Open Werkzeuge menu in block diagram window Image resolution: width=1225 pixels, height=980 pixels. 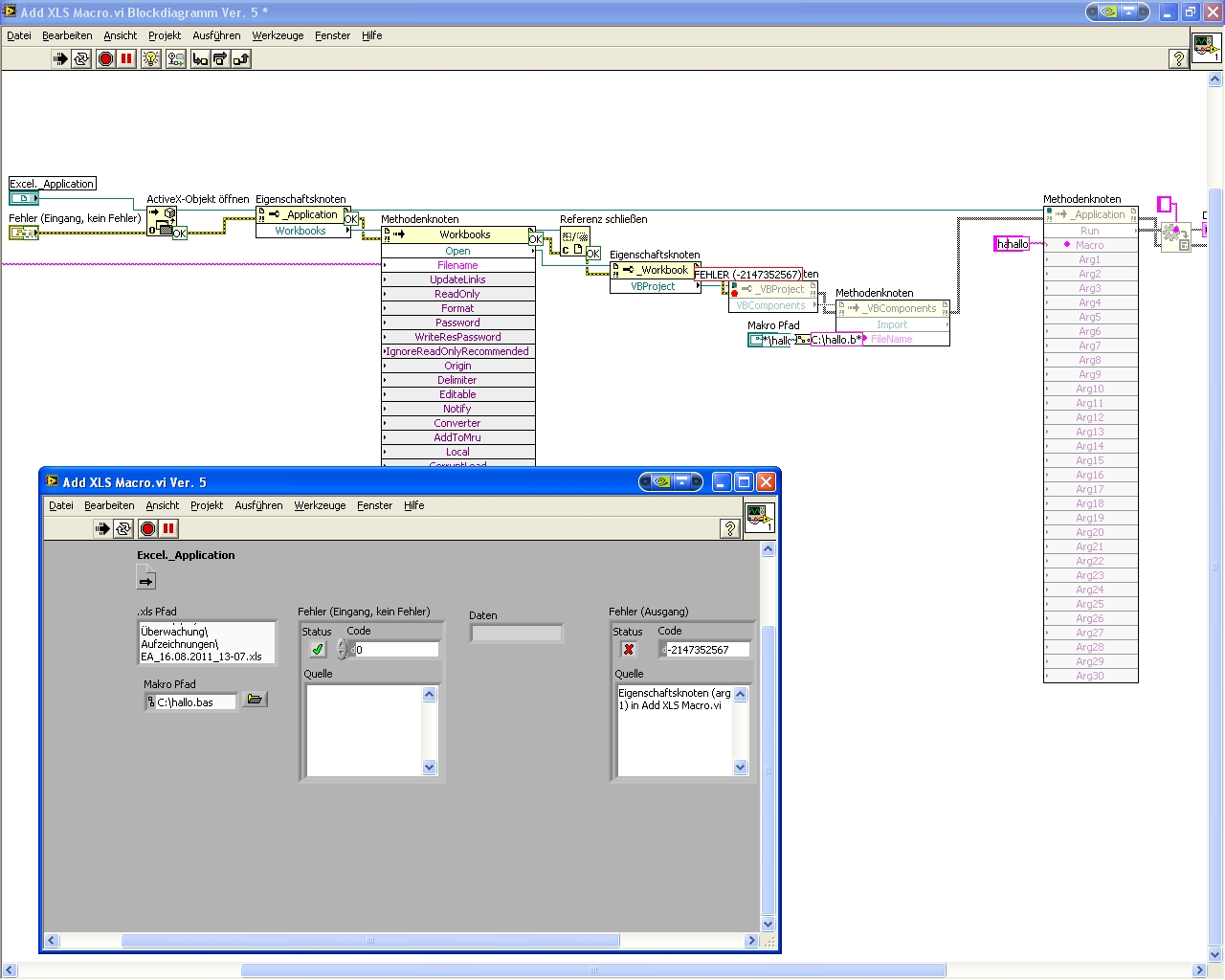tap(278, 35)
